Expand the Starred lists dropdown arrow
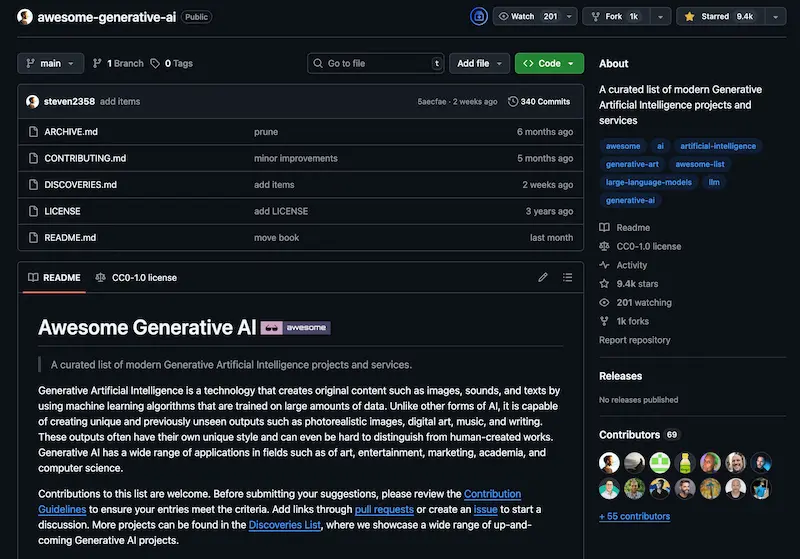This screenshot has height=559, width=800. tap(776, 16)
